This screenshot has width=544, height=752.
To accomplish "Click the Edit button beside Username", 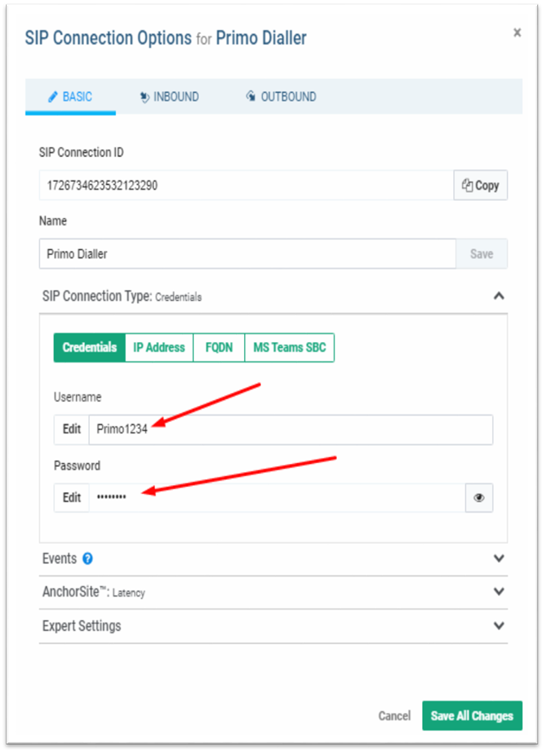I will point(71,429).
